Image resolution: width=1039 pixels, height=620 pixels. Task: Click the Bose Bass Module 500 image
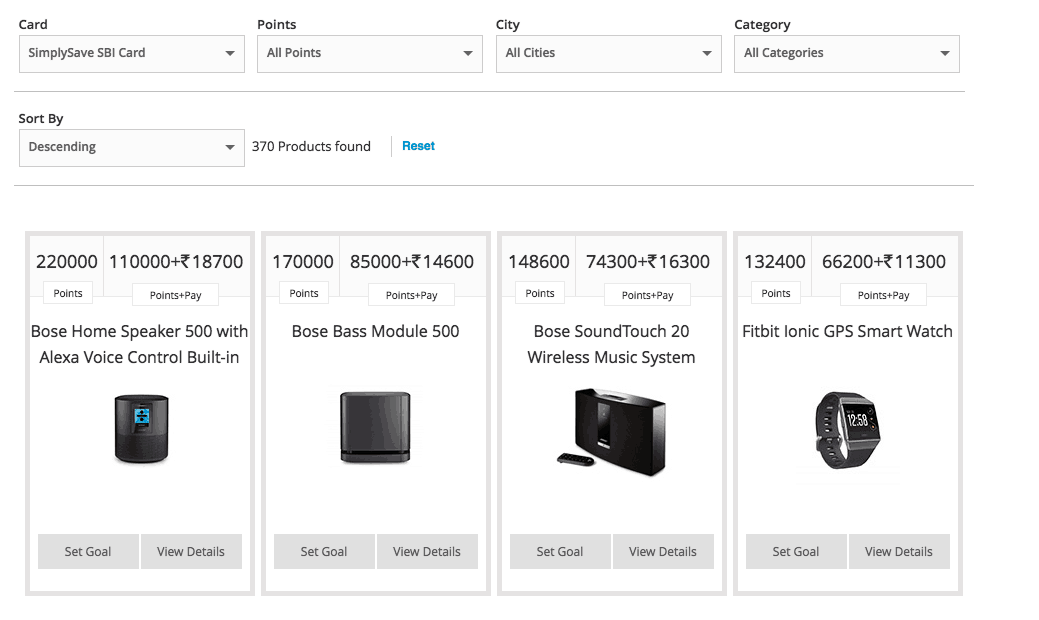(x=375, y=428)
